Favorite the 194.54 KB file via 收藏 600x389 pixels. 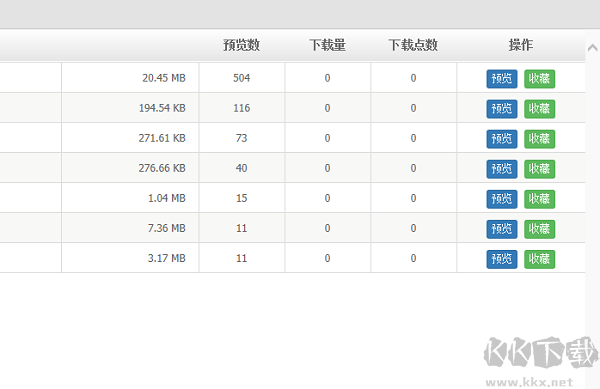point(539,109)
